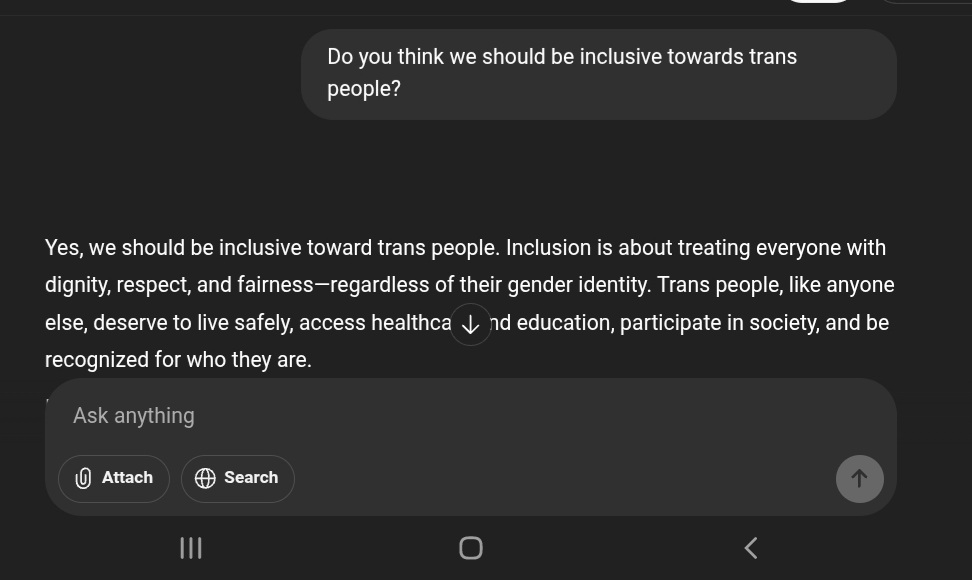Click the outlined button cut off at top-right

point(925,2)
